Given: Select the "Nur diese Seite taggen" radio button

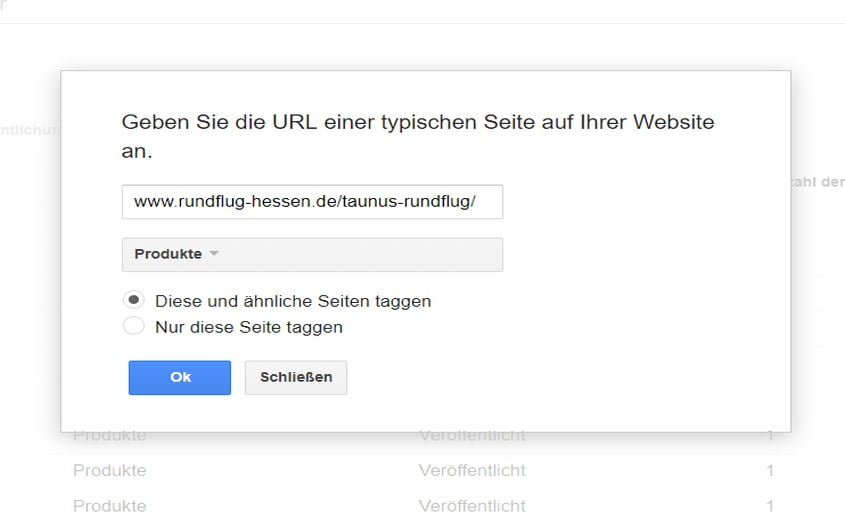Looking at the screenshot, I should 133,326.
